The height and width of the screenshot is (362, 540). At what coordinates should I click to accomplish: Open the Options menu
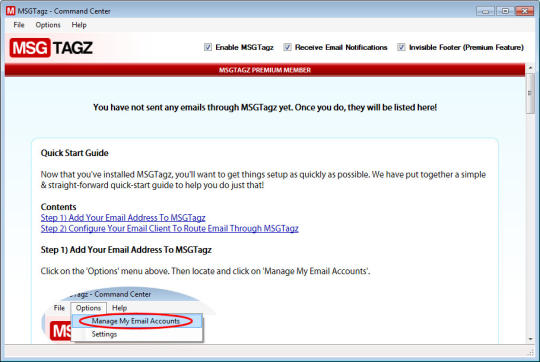[x=48, y=25]
